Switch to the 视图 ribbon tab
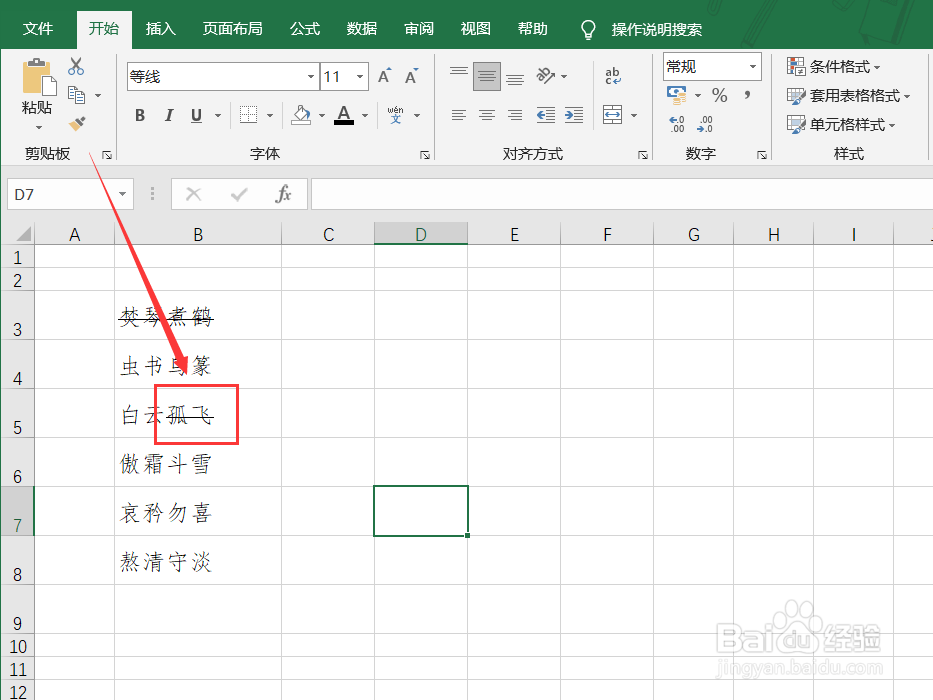933x700 pixels. (475, 29)
